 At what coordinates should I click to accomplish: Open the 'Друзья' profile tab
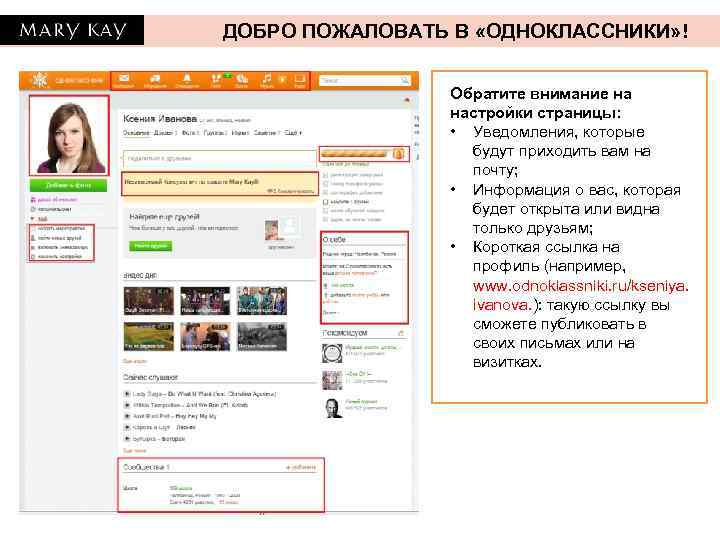[x=163, y=133]
